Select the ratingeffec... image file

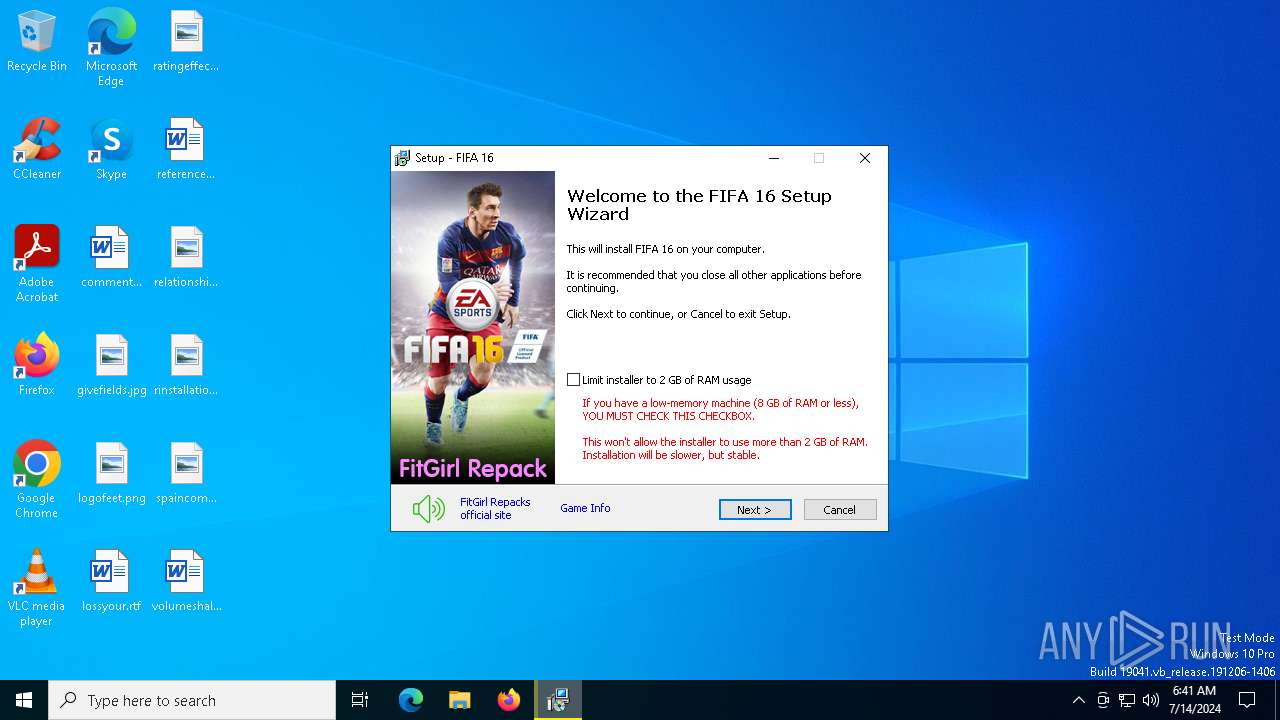(186, 42)
